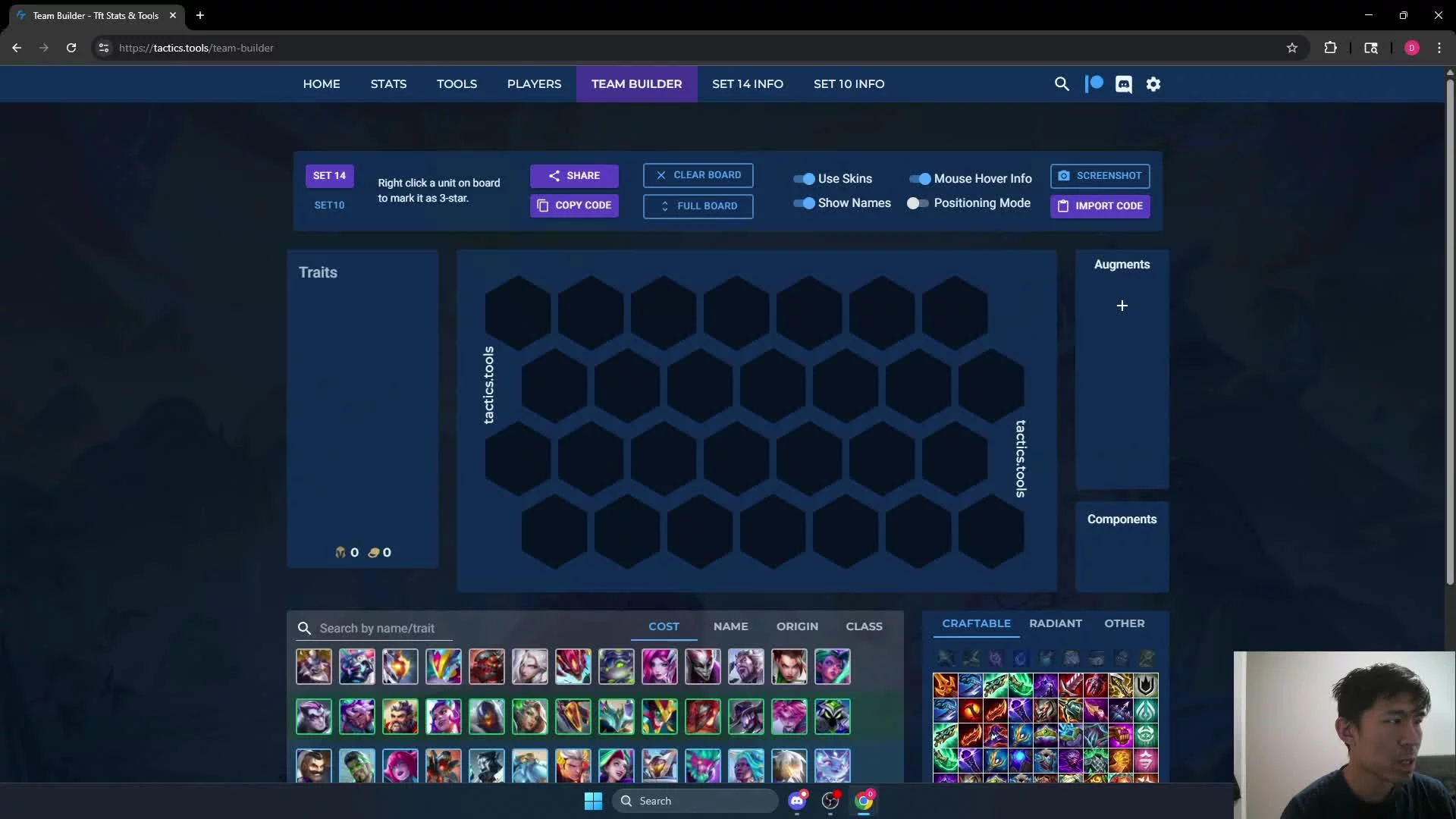Go to the PLAYERS page
The width and height of the screenshot is (1456, 819).
(534, 84)
